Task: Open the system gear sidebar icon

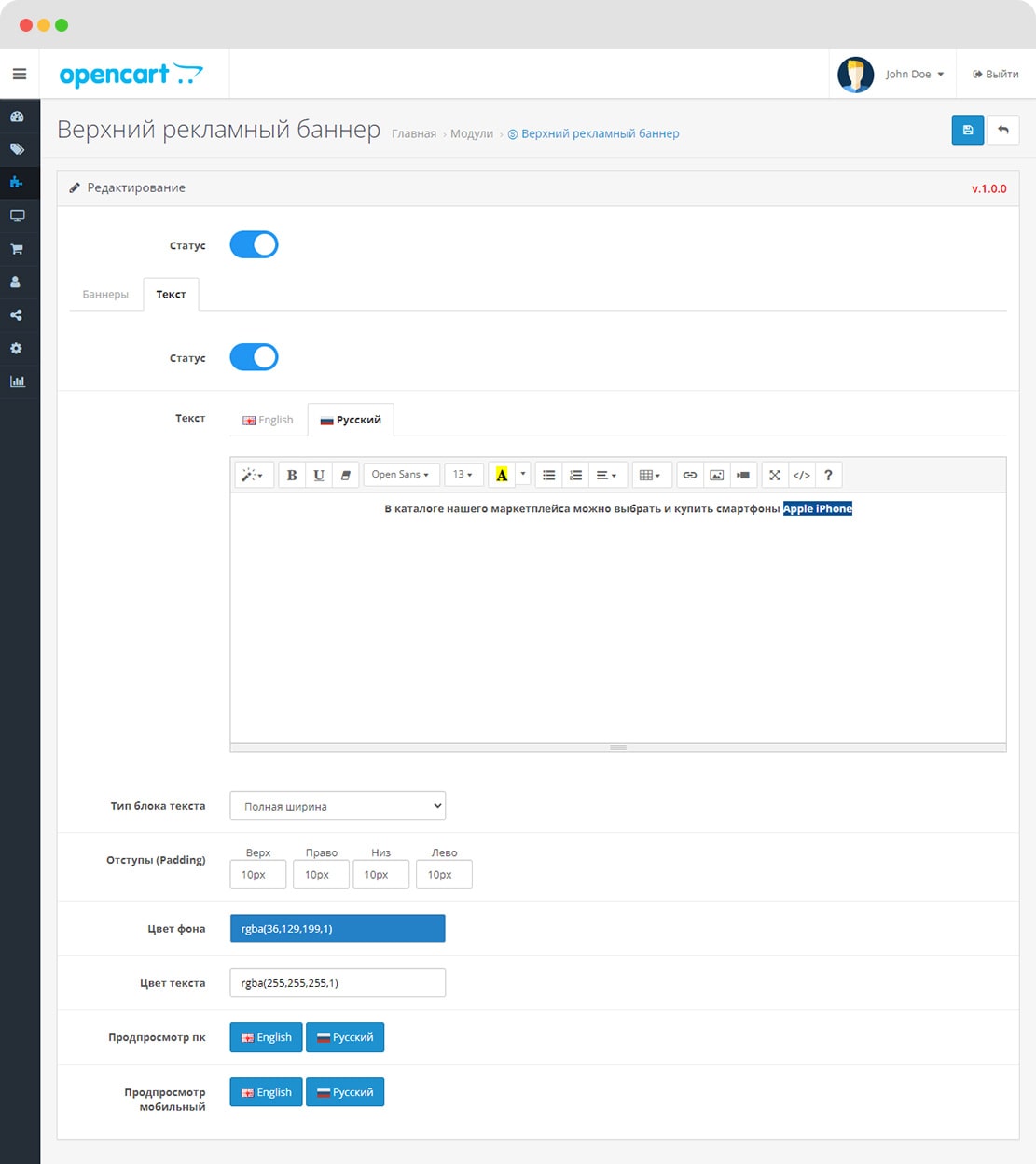Action: pos(17,348)
